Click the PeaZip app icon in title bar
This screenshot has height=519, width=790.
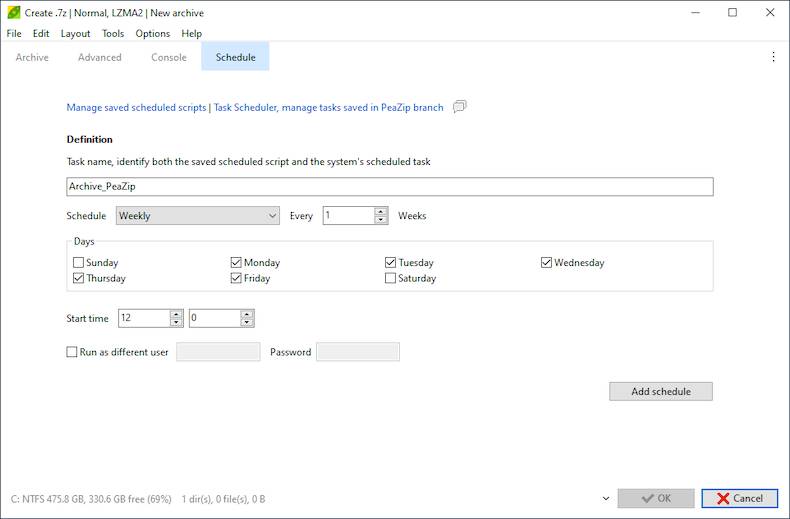pyautogui.click(x=13, y=12)
